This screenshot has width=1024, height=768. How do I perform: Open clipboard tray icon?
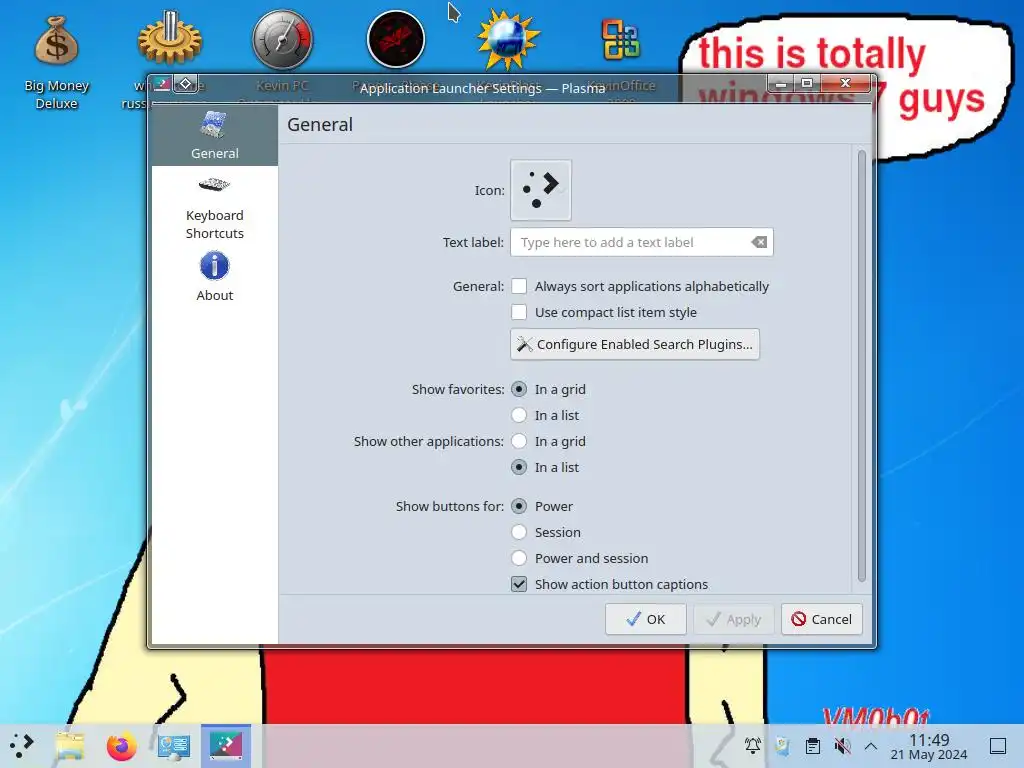tap(812, 745)
